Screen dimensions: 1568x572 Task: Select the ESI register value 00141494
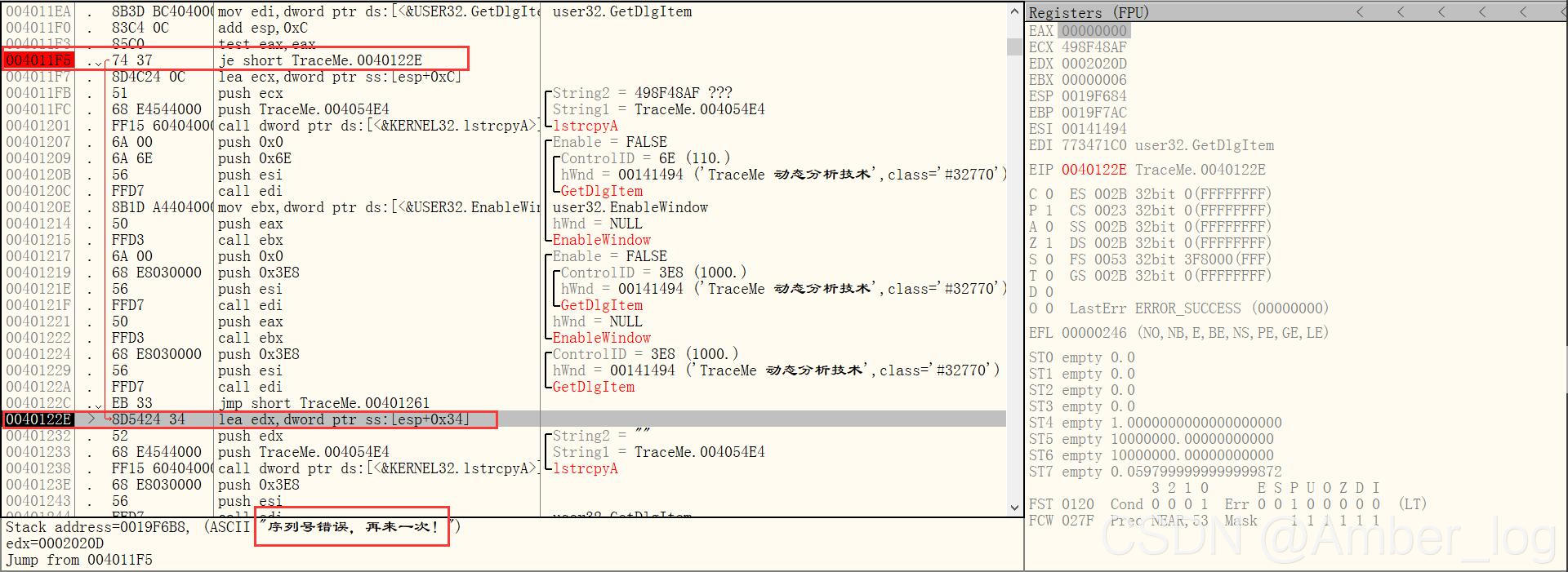tap(1094, 129)
